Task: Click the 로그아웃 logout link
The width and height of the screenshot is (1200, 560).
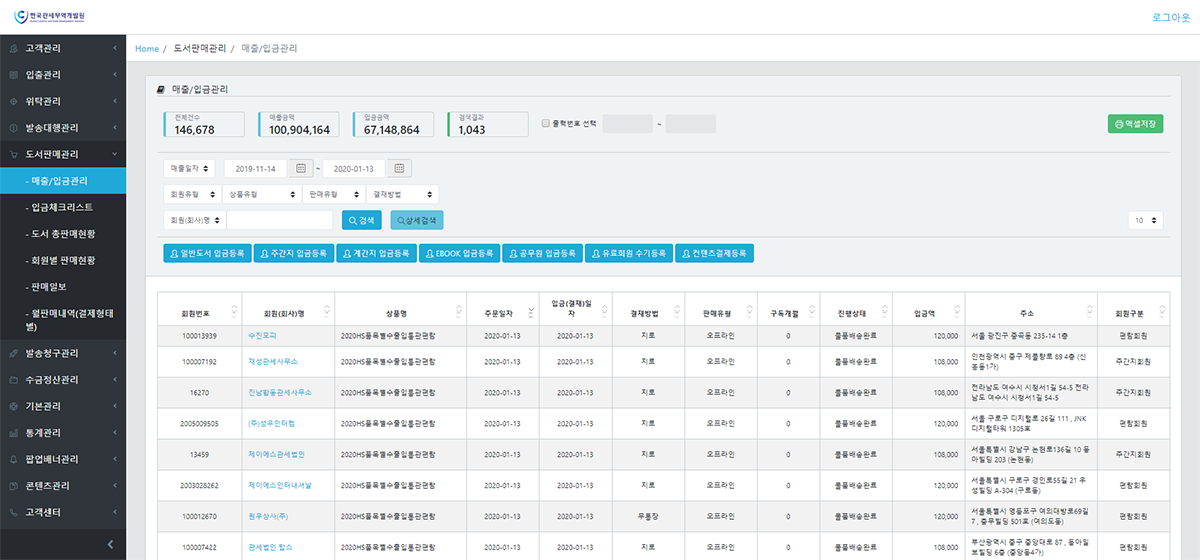Action: [x=1172, y=18]
